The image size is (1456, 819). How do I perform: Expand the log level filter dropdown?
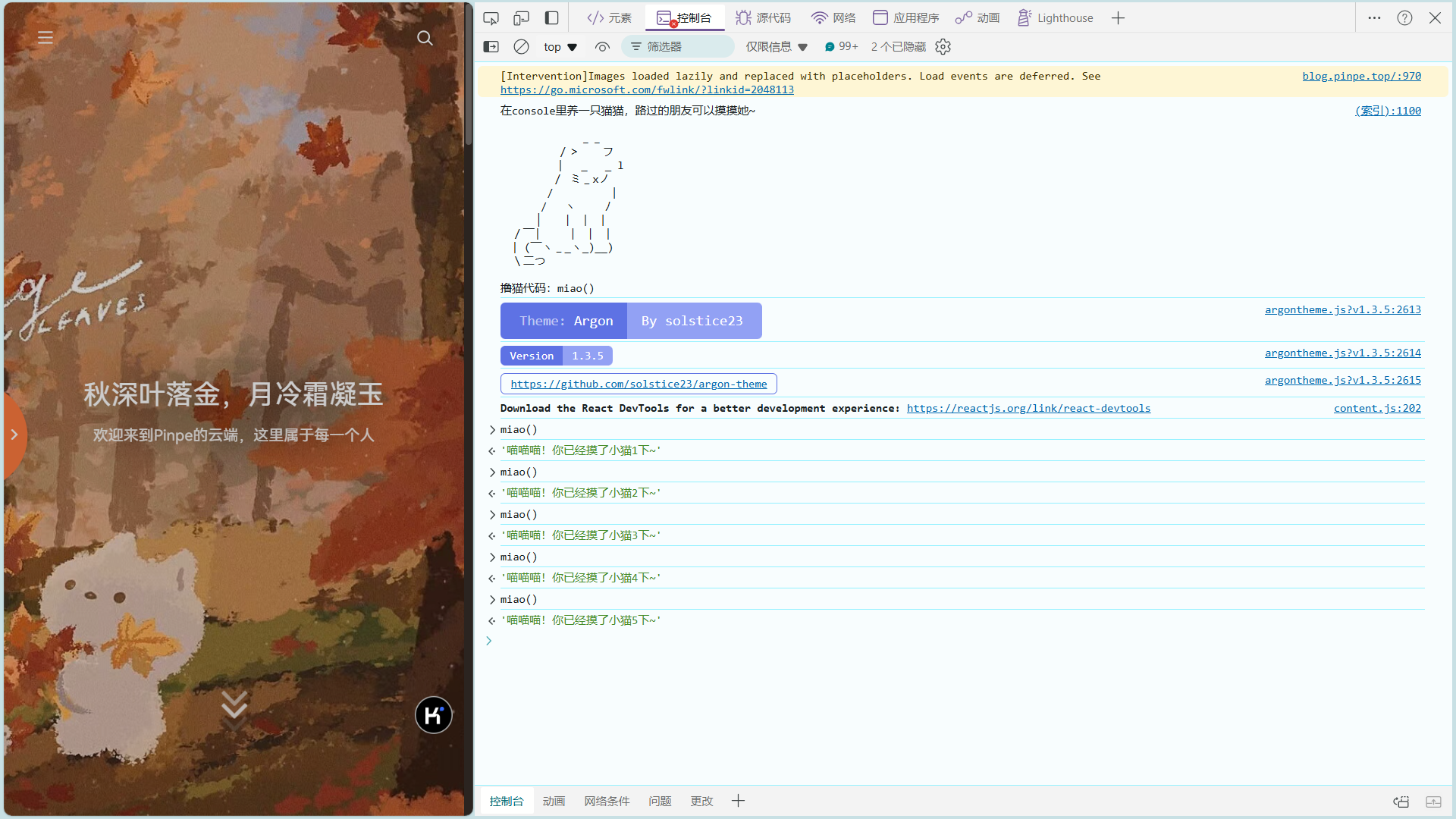pyautogui.click(x=777, y=47)
